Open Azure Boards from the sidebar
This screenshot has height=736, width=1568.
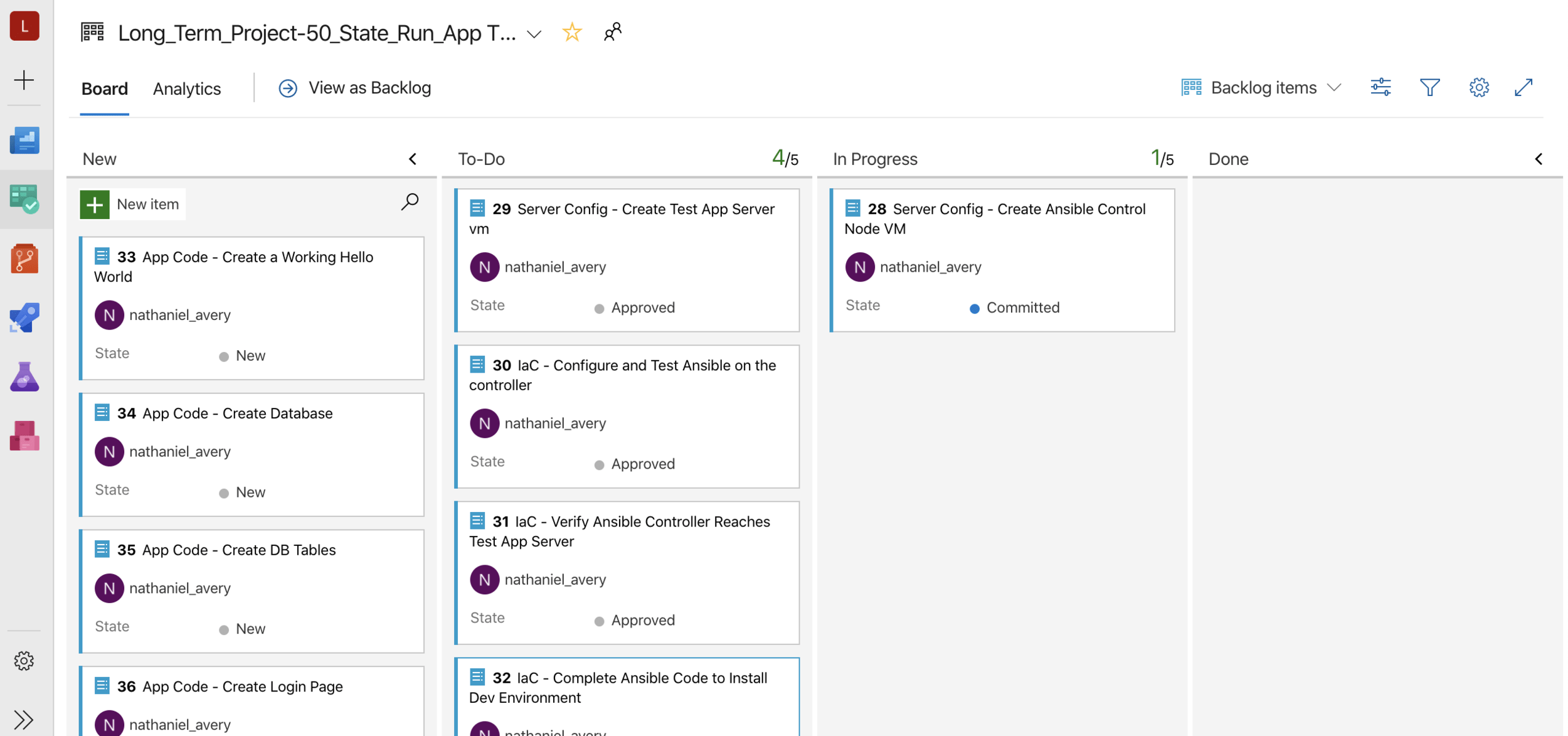(x=24, y=199)
